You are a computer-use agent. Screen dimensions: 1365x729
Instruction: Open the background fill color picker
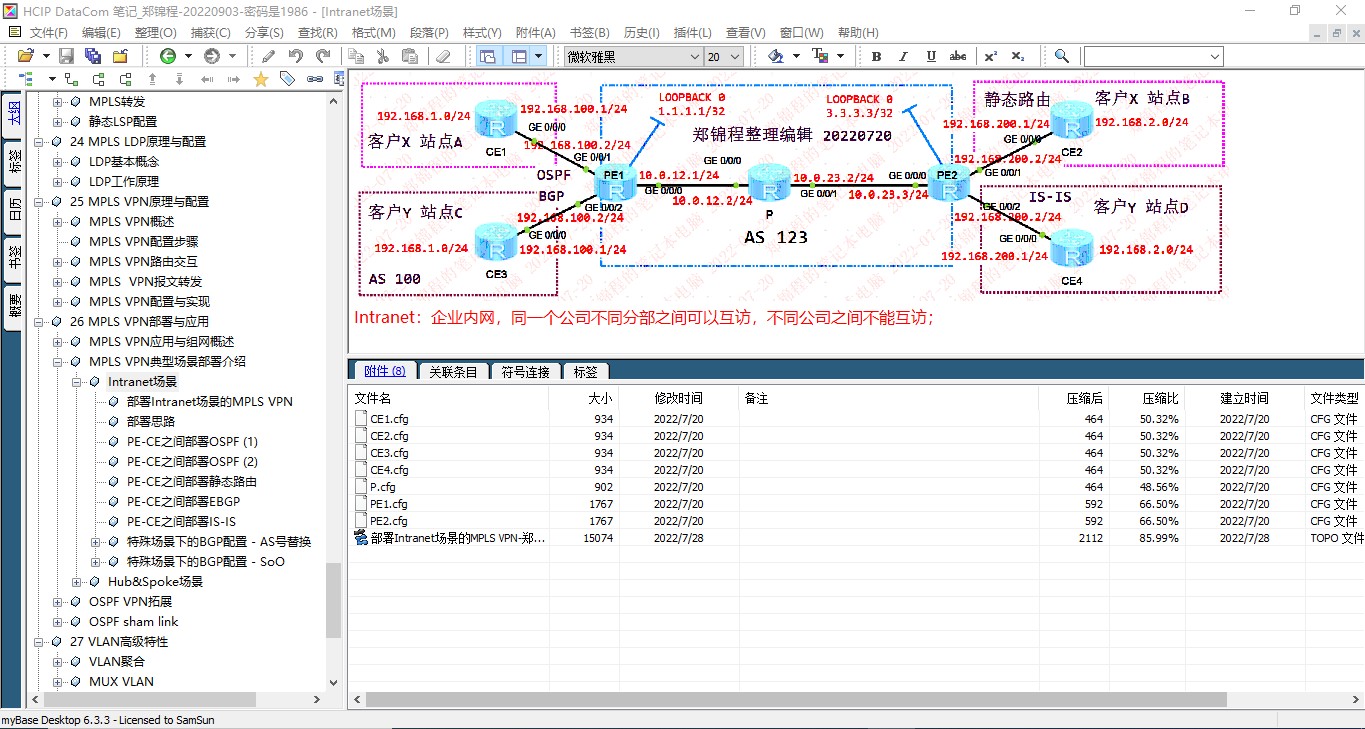[x=776, y=56]
